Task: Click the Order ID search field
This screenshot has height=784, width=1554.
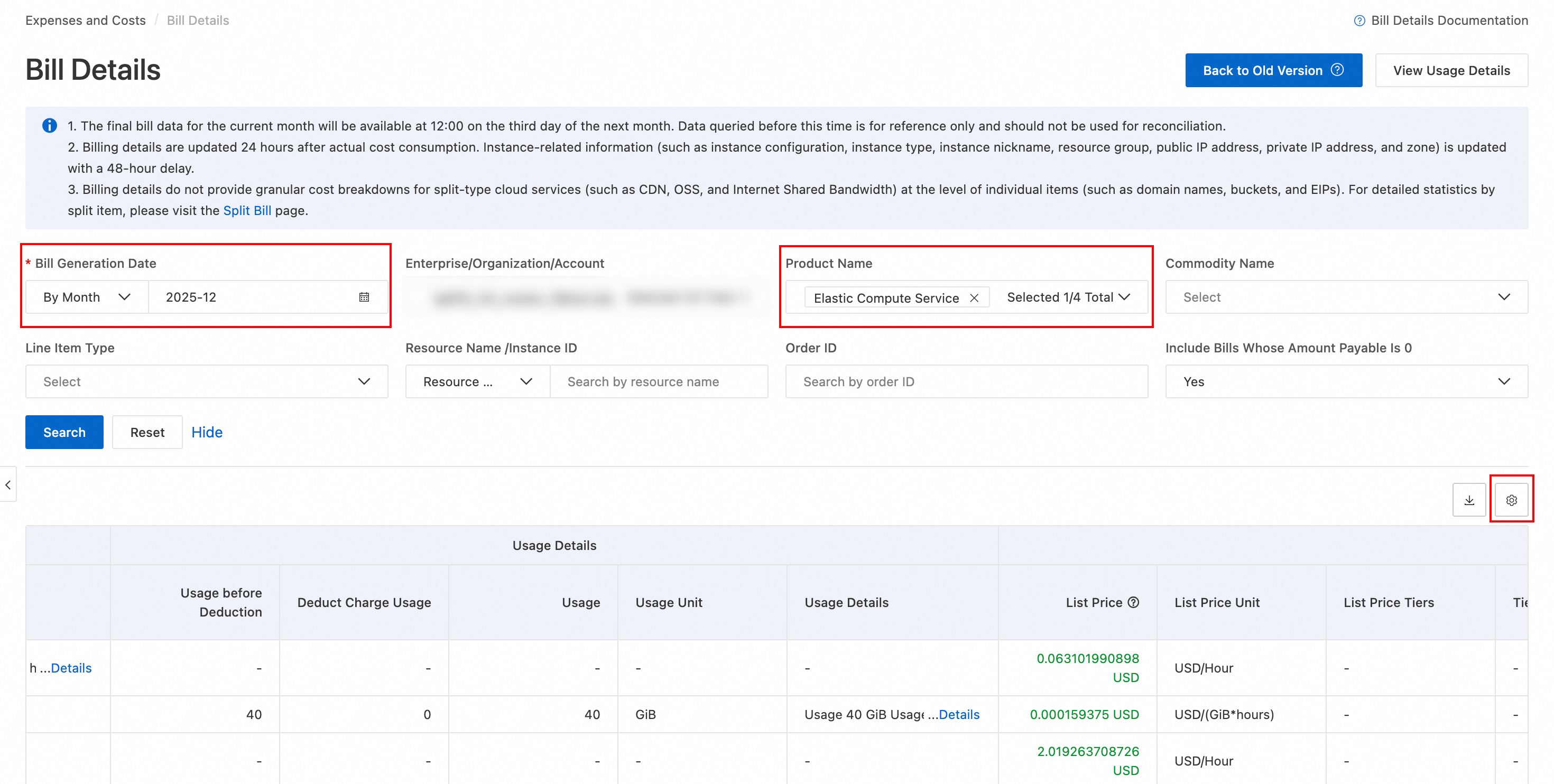Action: point(966,381)
